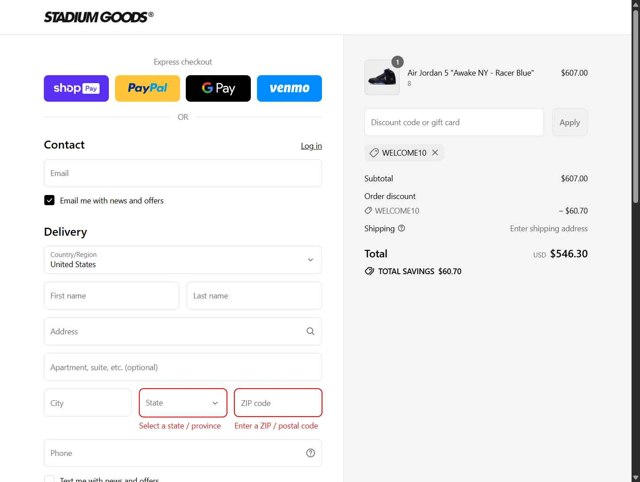Uncheck Email me with news and offers

49,200
